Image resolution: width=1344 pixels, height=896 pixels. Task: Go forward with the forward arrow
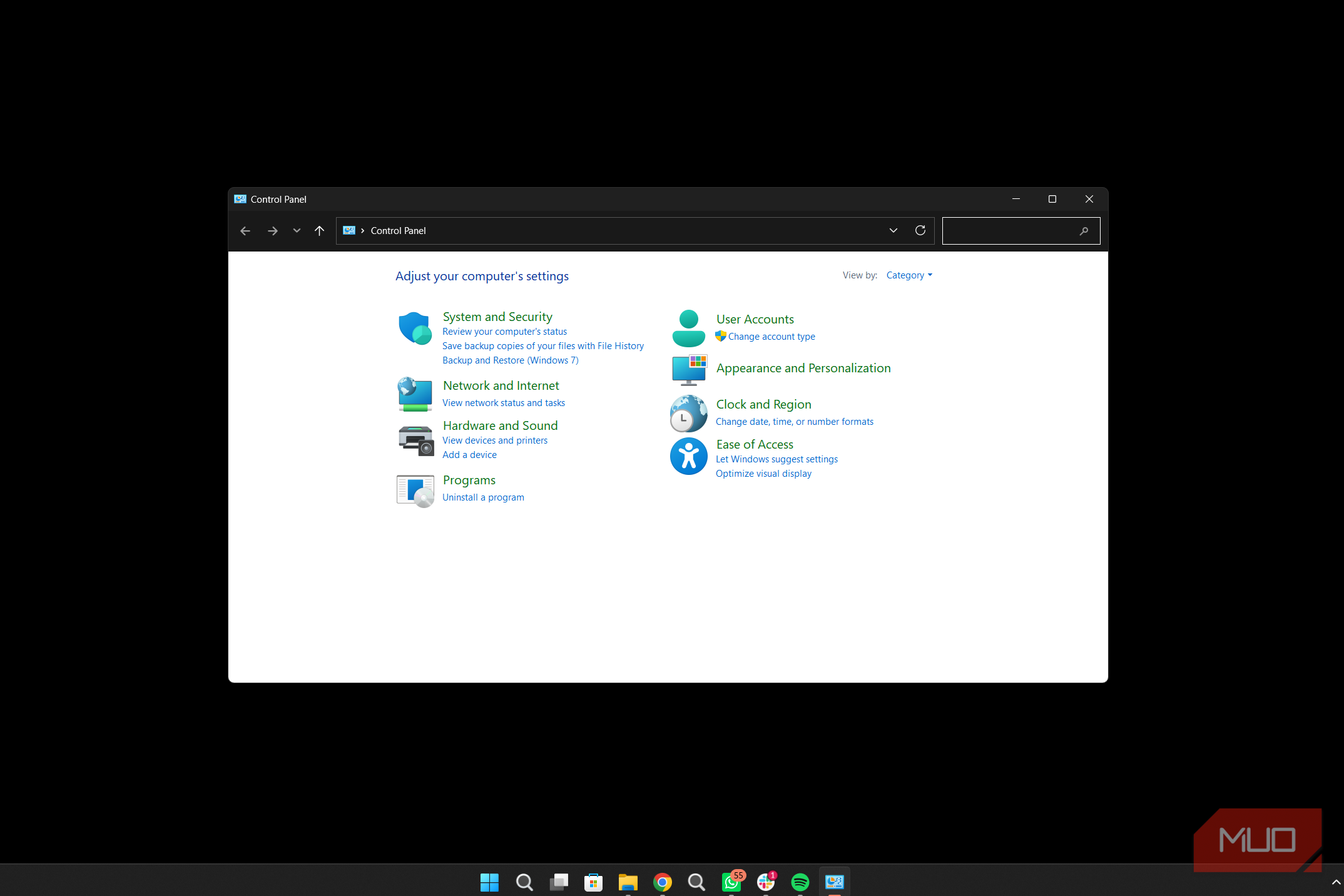(272, 231)
